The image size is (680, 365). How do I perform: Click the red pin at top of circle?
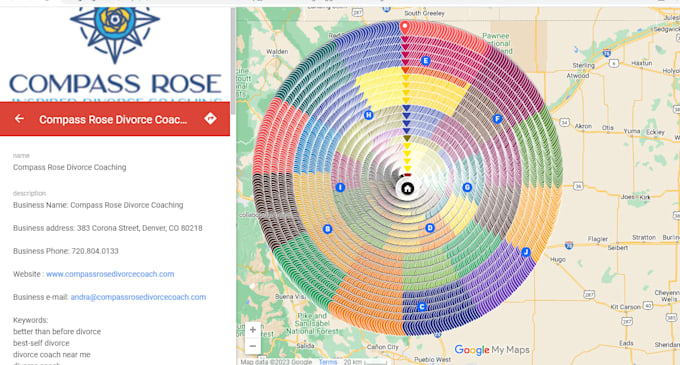pos(404,27)
